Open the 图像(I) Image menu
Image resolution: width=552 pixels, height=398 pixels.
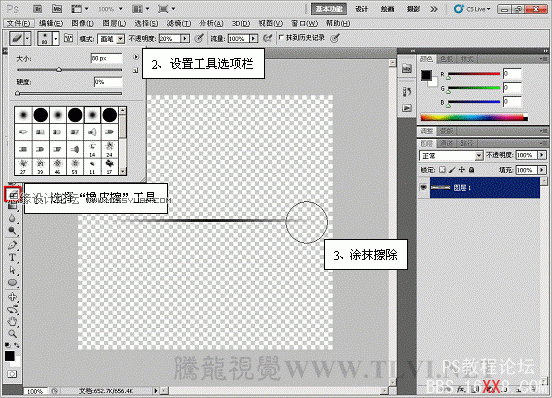click(x=82, y=23)
